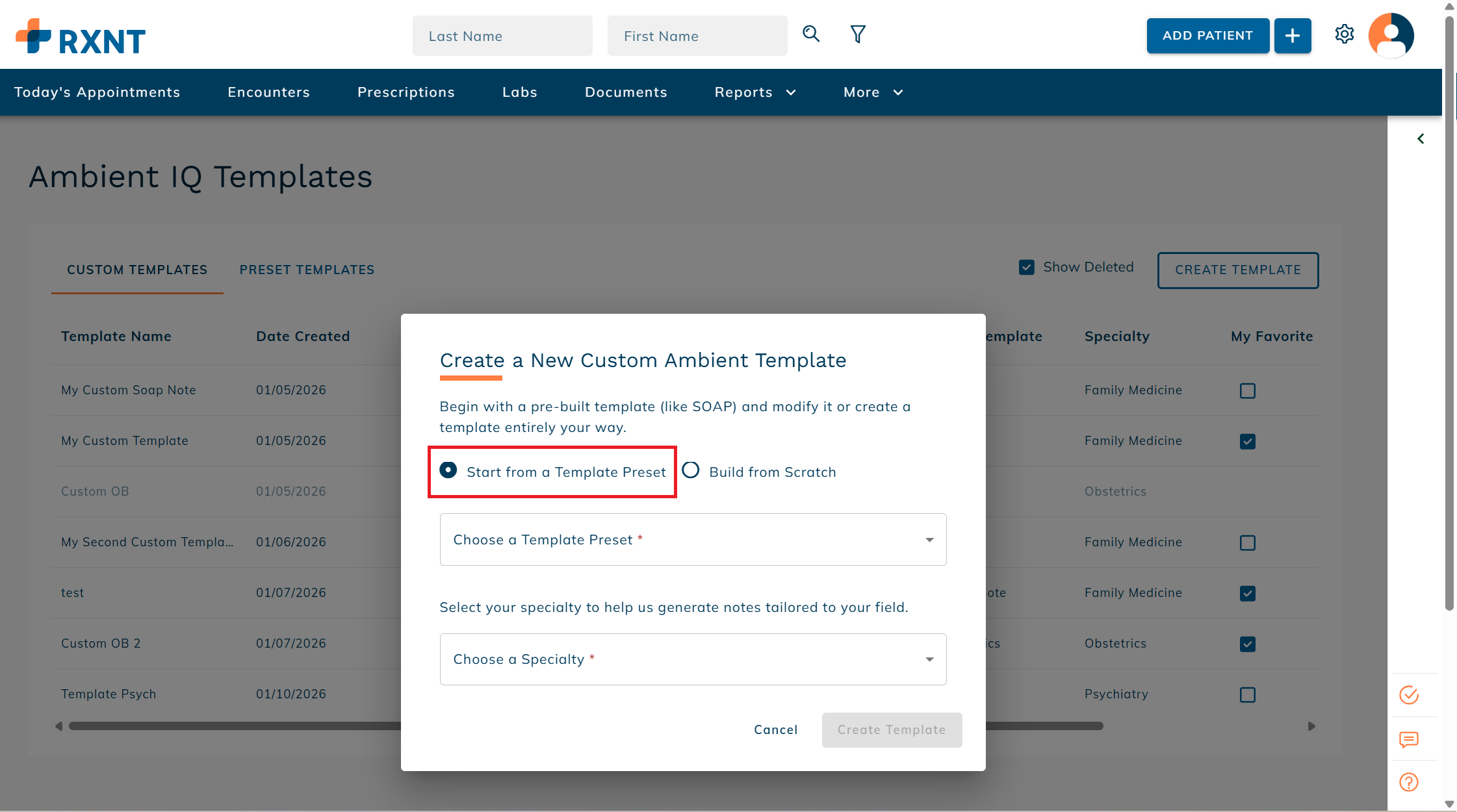
Task: Click the orange checkmark tasks icon
Action: [1409, 695]
